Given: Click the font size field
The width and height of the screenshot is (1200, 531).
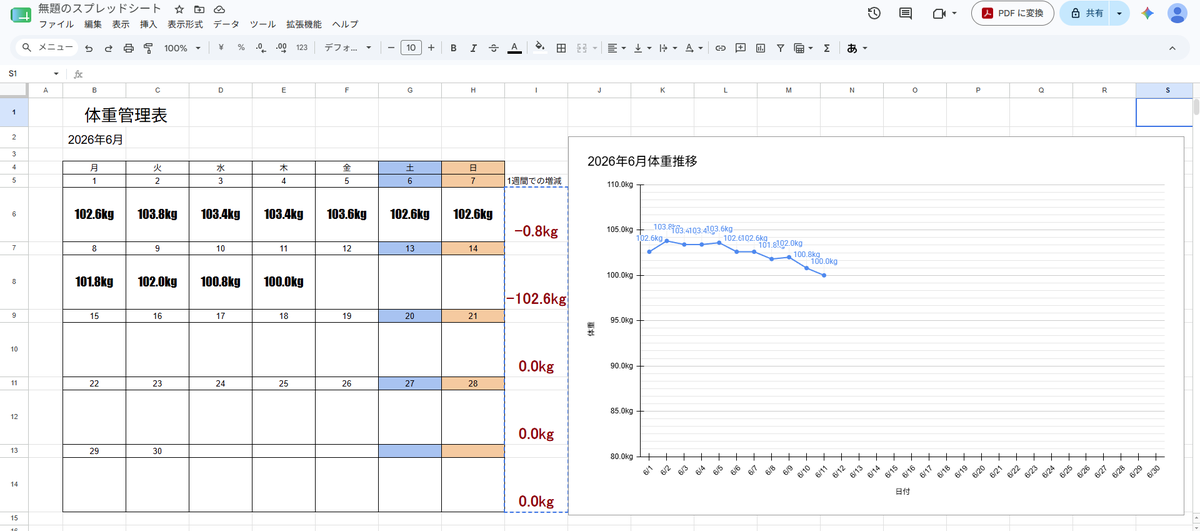Looking at the screenshot, I should 410,47.
